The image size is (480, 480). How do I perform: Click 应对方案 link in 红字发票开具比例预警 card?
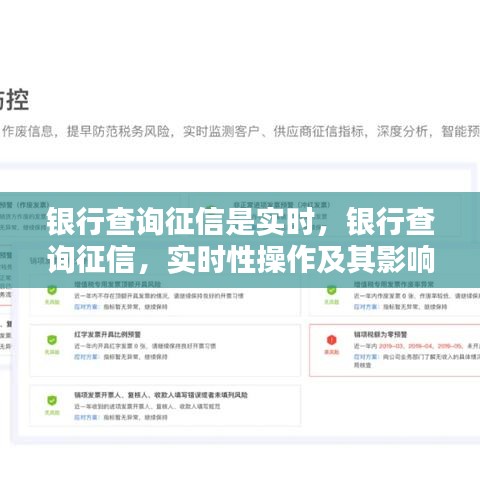(x=86, y=357)
